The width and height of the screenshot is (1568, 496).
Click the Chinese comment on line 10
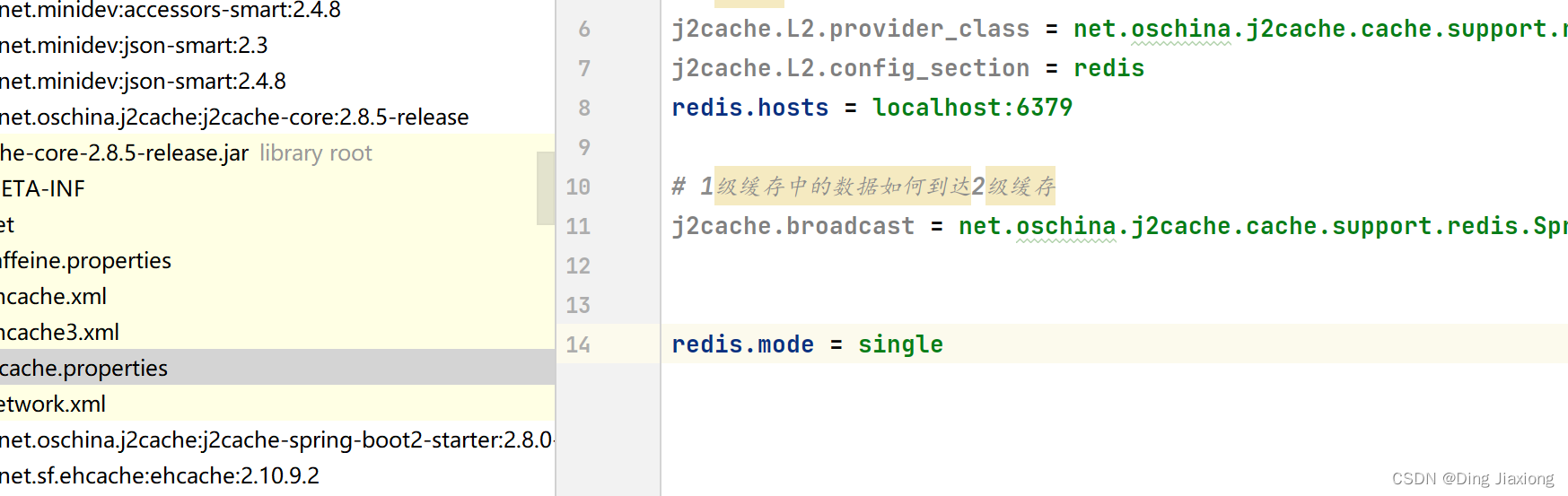pos(863,187)
